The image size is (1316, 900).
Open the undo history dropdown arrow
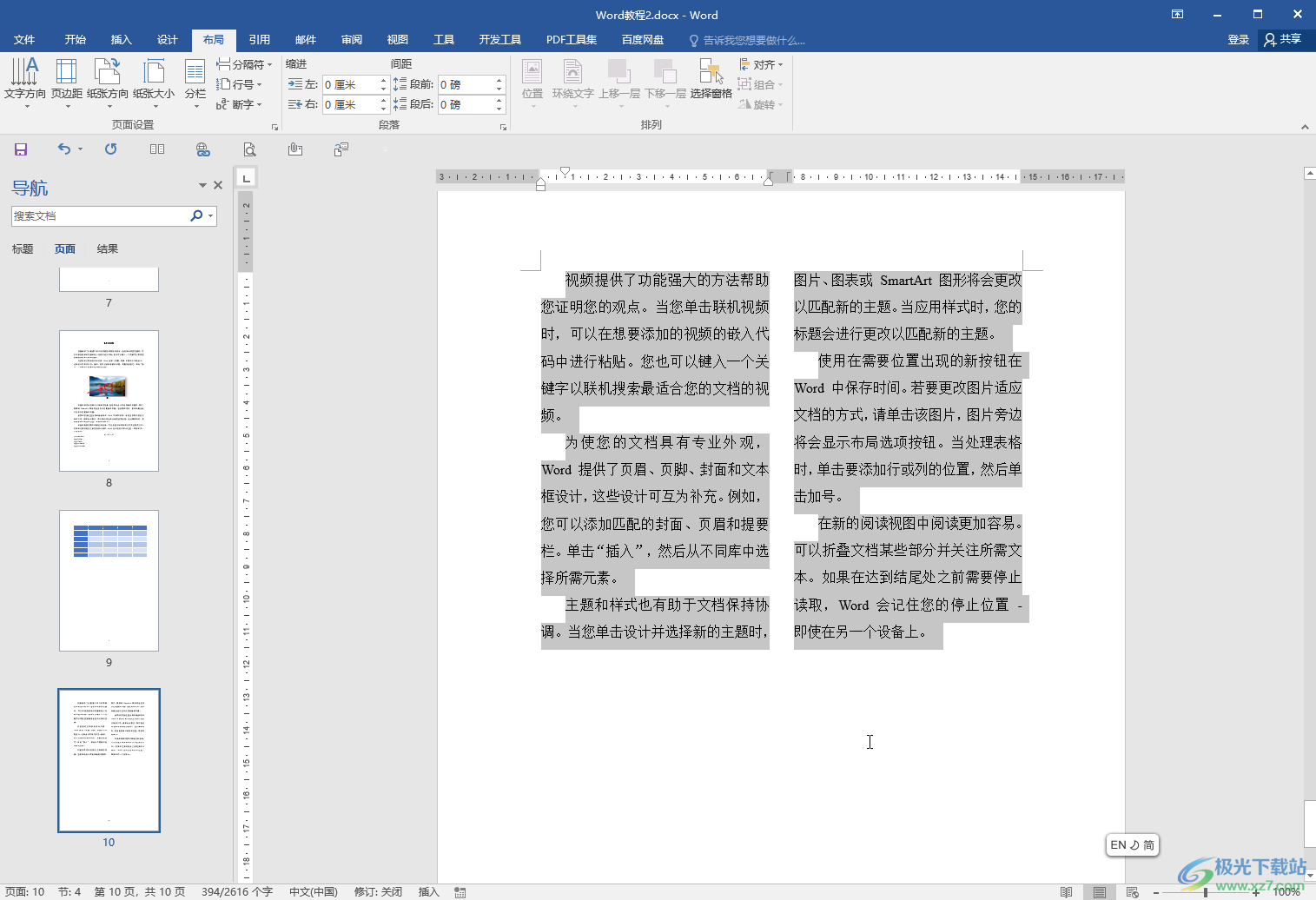point(81,149)
